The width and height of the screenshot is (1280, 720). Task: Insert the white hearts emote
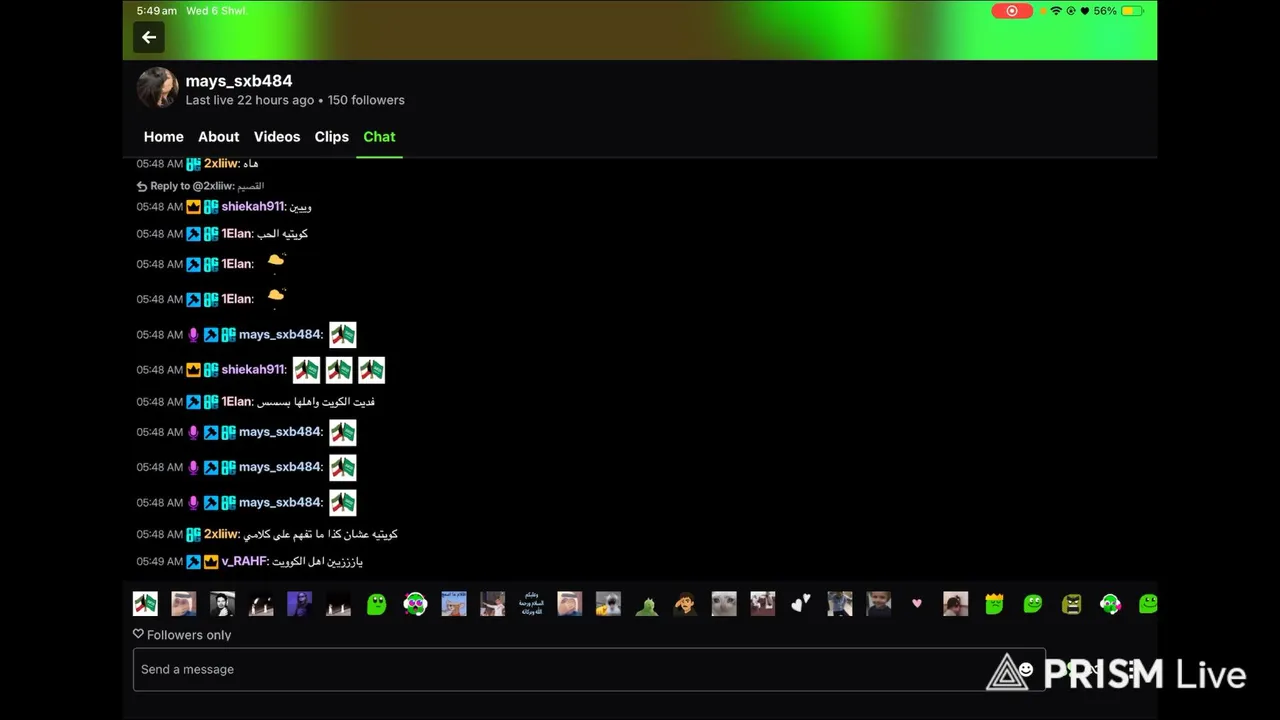tap(801, 604)
